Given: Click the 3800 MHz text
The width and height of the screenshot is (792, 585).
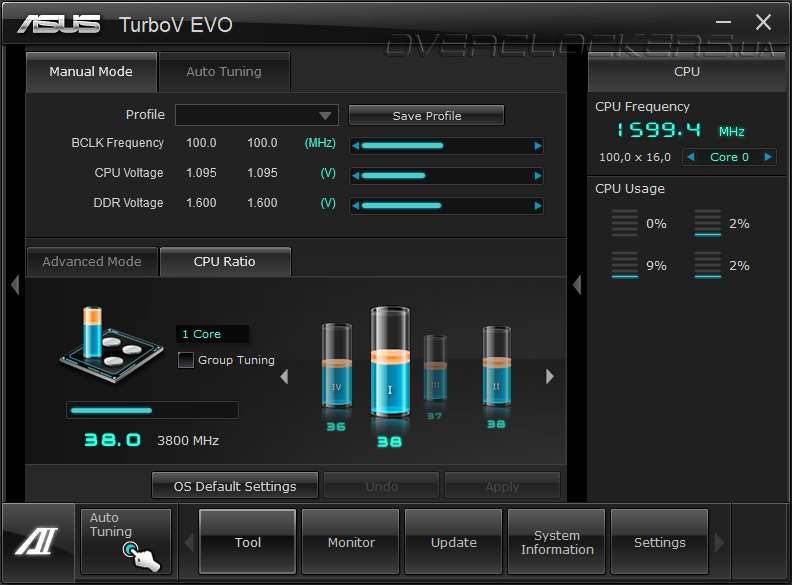Looking at the screenshot, I should (x=188, y=441).
